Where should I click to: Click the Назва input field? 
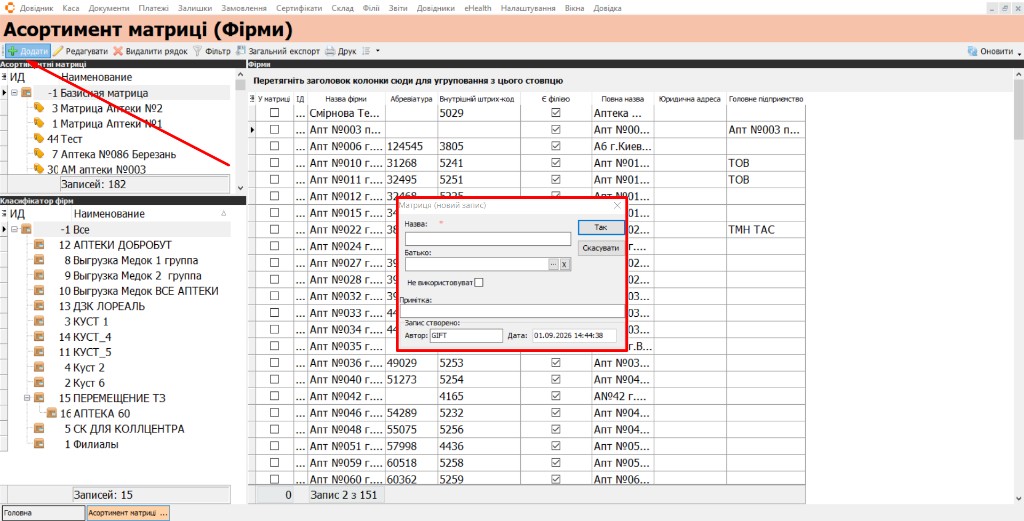click(488, 239)
